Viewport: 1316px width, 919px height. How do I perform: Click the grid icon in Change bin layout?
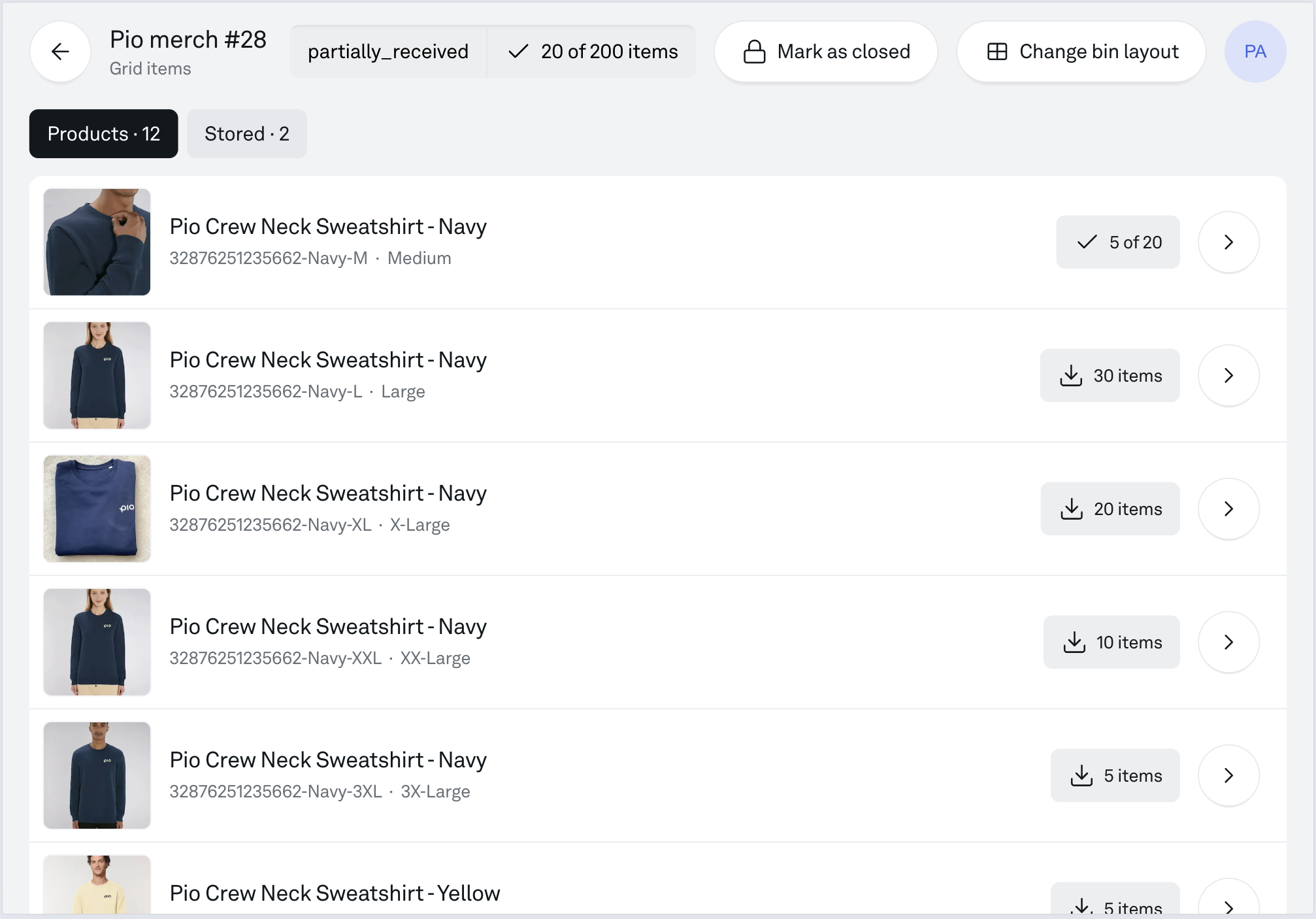pos(997,52)
